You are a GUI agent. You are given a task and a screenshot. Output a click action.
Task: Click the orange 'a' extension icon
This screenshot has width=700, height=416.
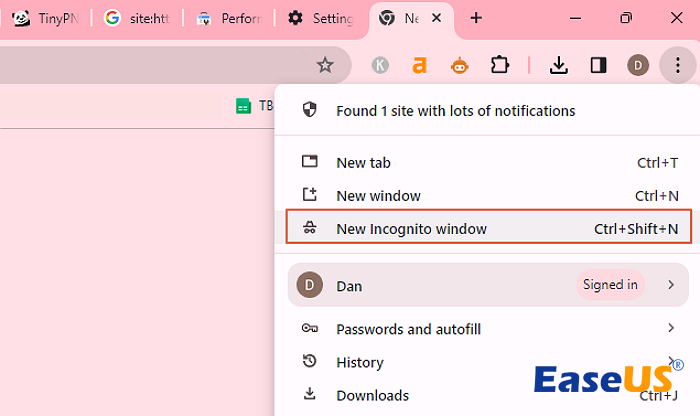click(420, 65)
